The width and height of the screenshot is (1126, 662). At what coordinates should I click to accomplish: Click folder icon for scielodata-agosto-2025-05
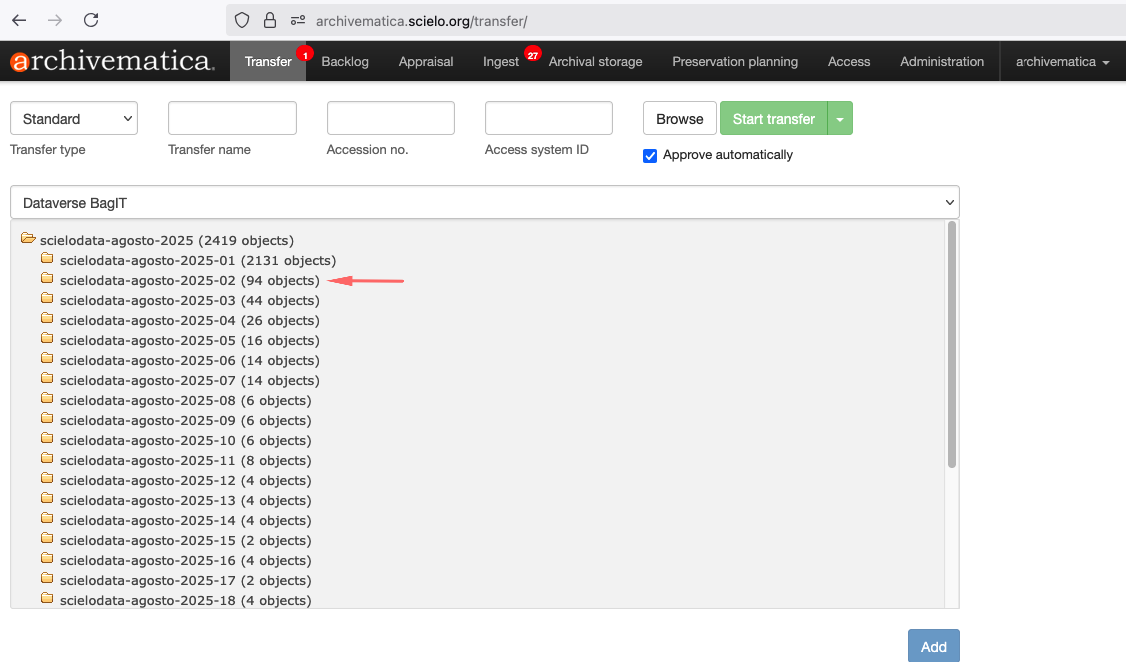pyautogui.click(x=47, y=340)
